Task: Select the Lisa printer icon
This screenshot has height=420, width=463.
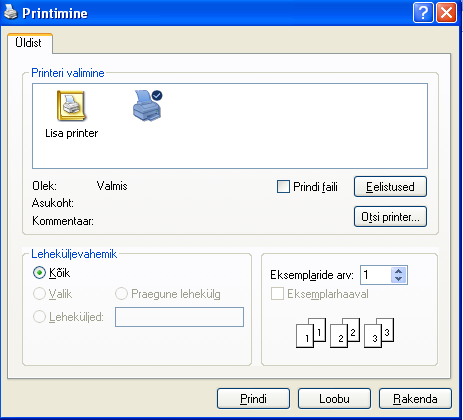Action: click(71, 106)
